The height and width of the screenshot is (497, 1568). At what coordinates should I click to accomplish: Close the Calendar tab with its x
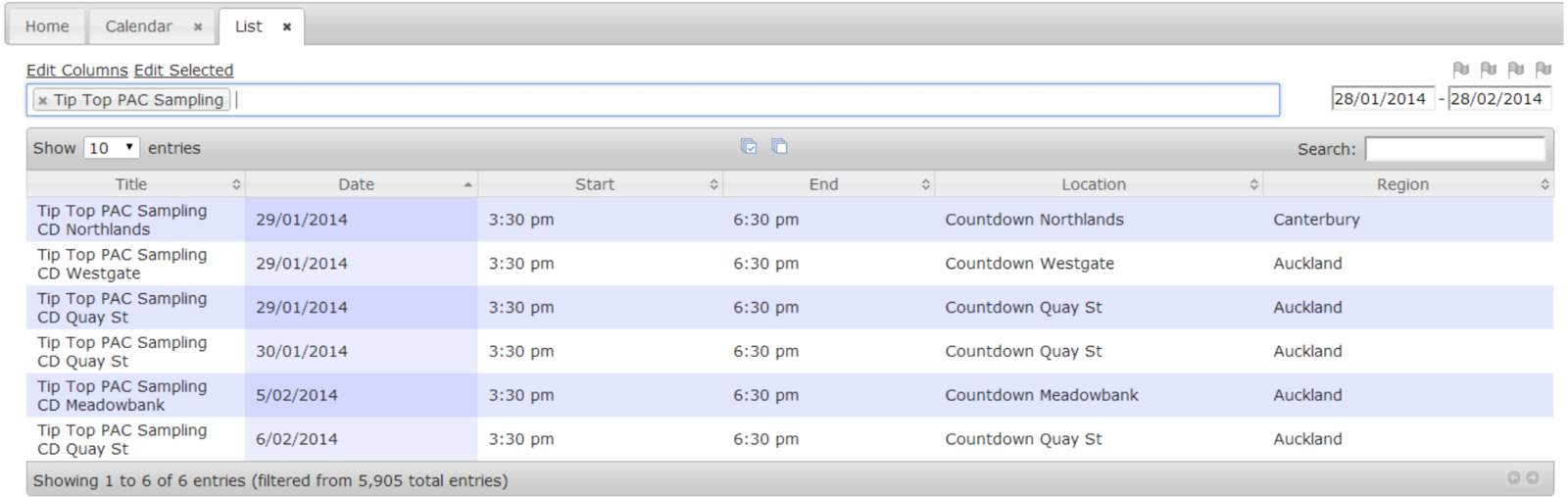(x=198, y=27)
